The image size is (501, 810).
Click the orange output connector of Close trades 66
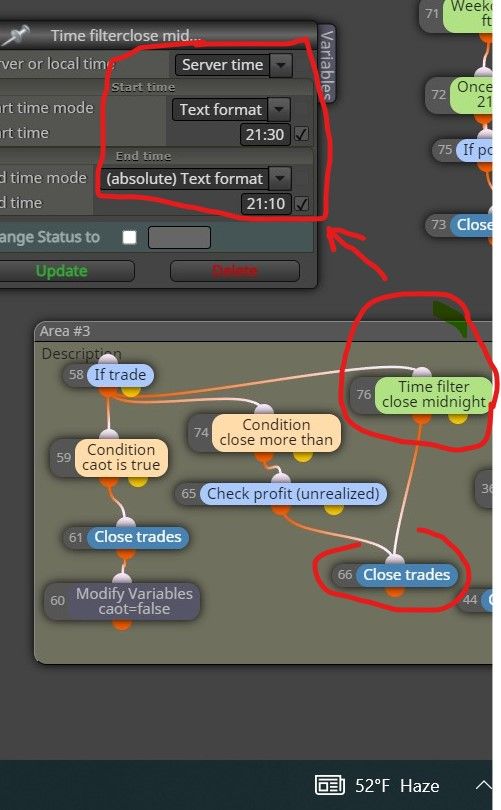pos(395,591)
